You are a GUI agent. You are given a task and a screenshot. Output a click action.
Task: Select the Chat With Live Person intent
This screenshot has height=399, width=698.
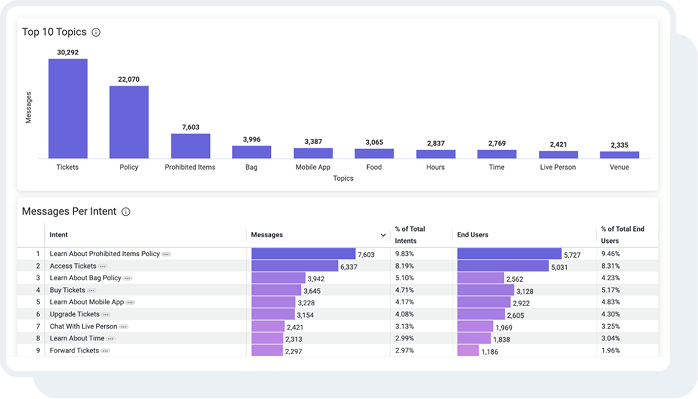[x=83, y=326]
